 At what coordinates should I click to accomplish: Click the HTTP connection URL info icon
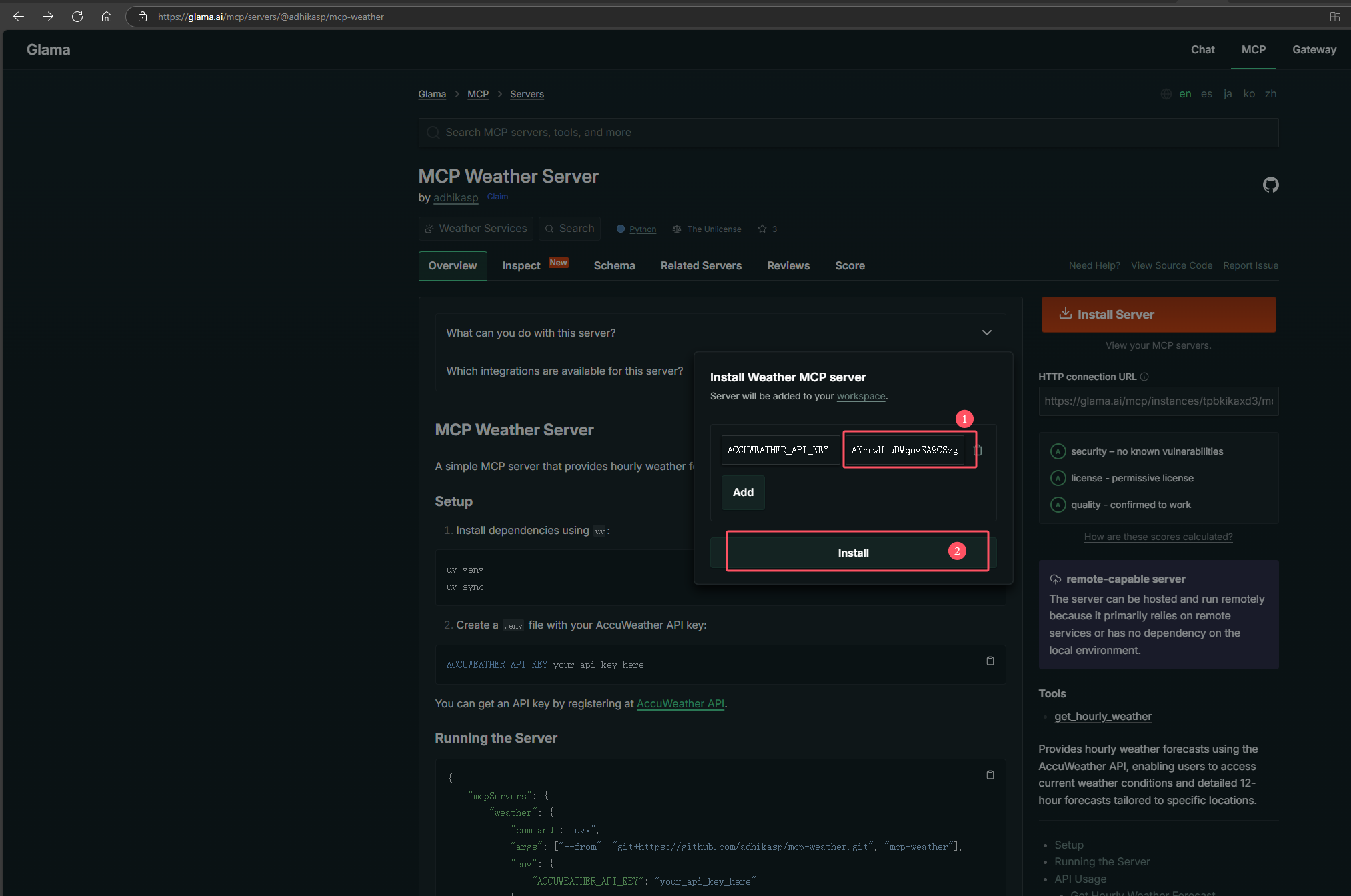click(x=1144, y=377)
